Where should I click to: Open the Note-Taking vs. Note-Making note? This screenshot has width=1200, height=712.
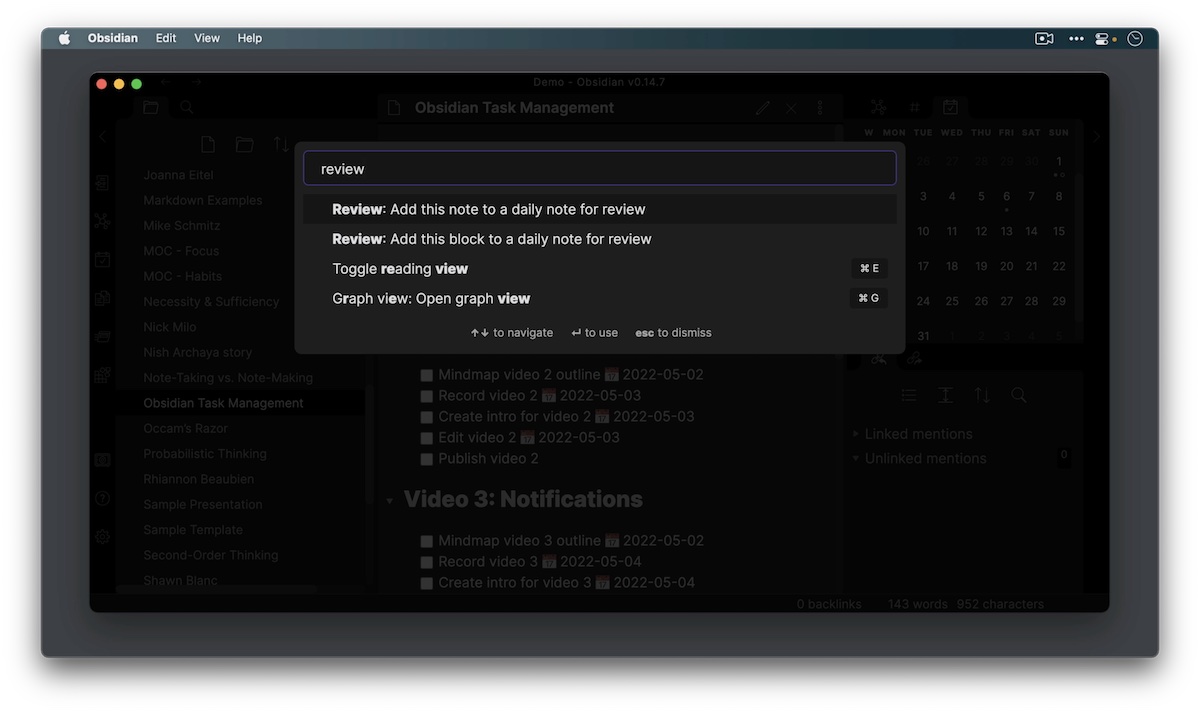click(x=228, y=378)
